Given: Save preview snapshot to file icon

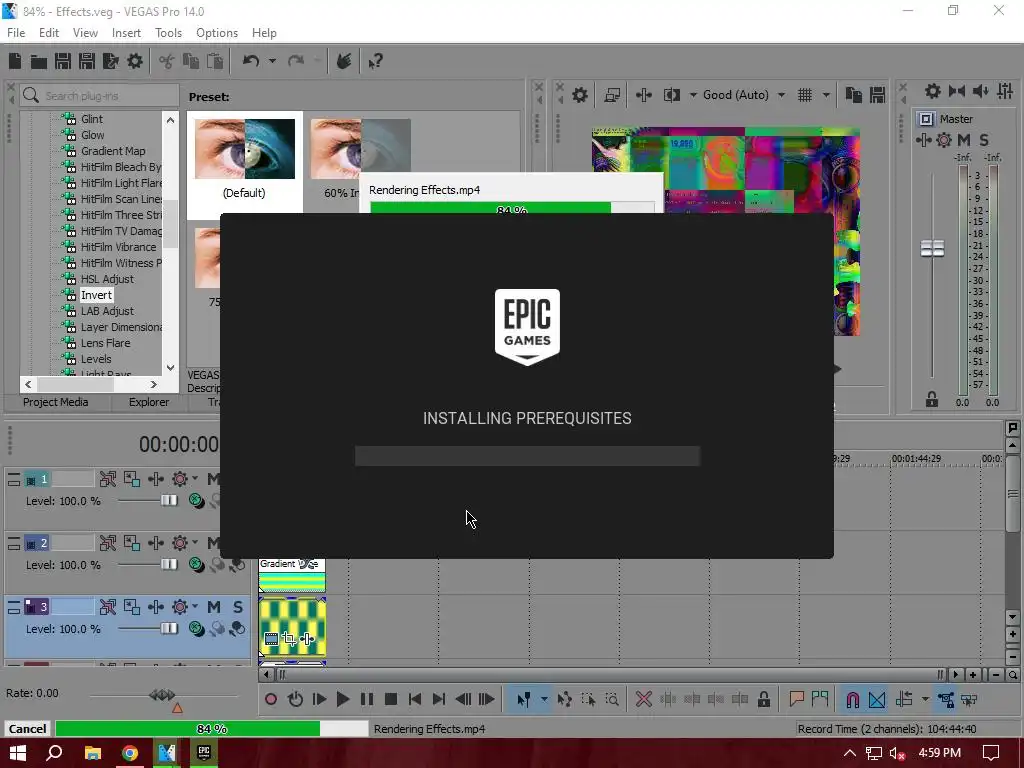Looking at the screenshot, I should pyautogui.click(x=877, y=95).
